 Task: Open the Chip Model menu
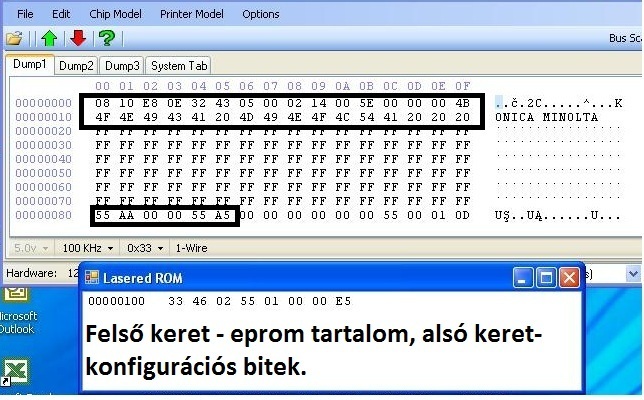point(115,14)
